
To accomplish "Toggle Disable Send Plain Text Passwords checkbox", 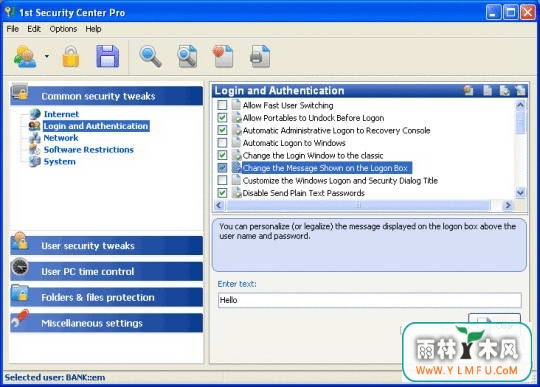I will [222, 193].
